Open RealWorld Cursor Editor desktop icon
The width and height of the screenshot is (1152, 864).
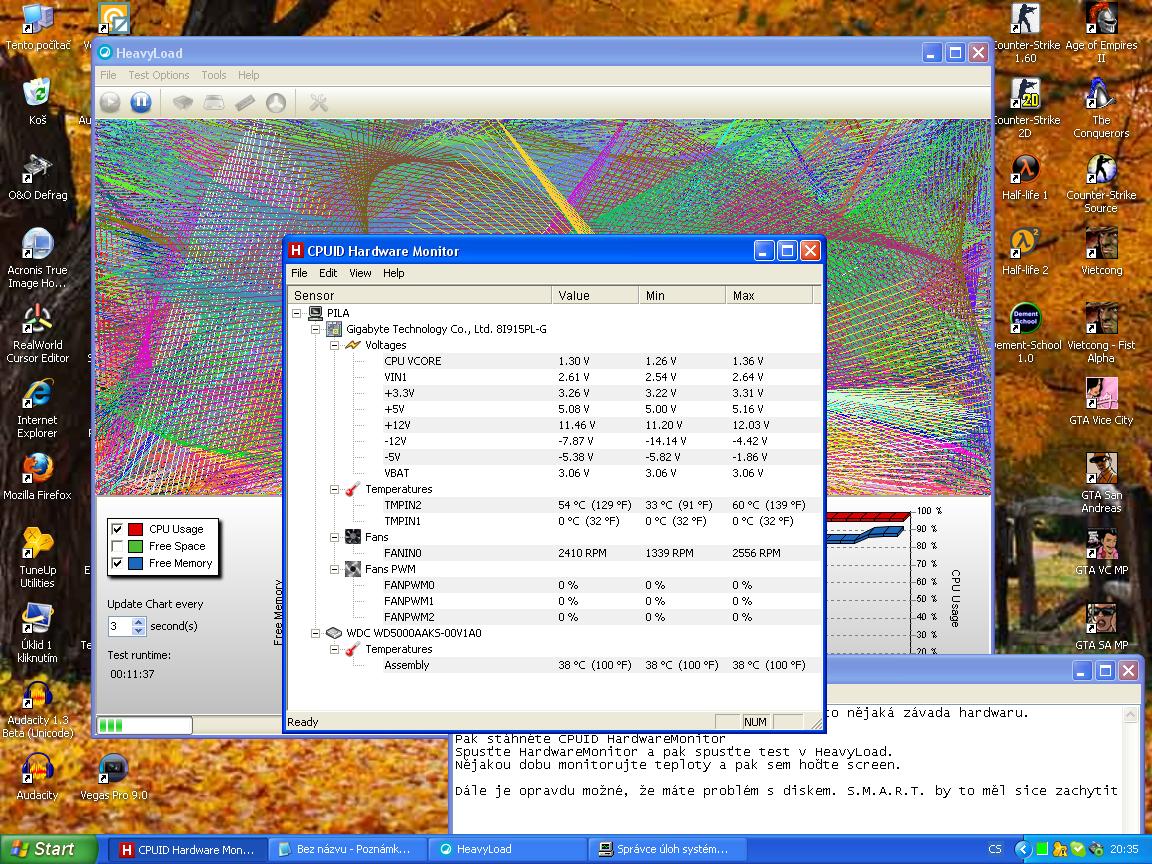37,334
